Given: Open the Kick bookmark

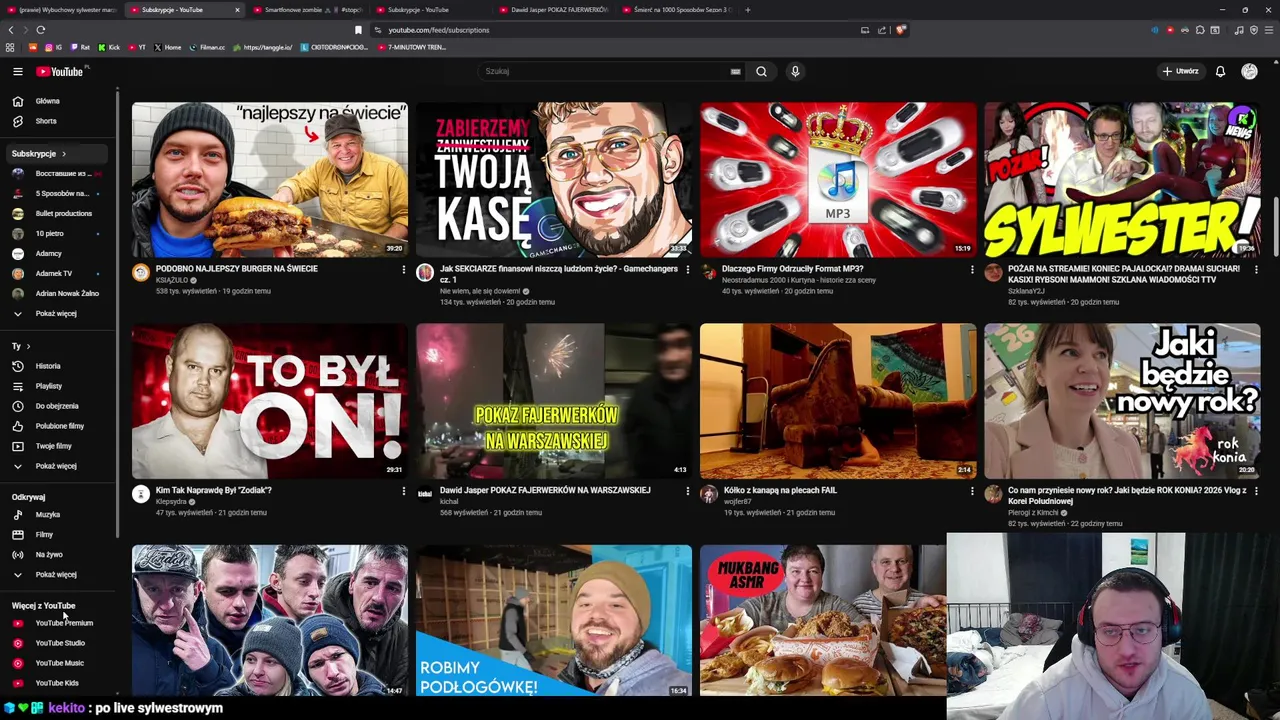Looking at the screenshot, I should pyautogui.click(x=109, y=47).
